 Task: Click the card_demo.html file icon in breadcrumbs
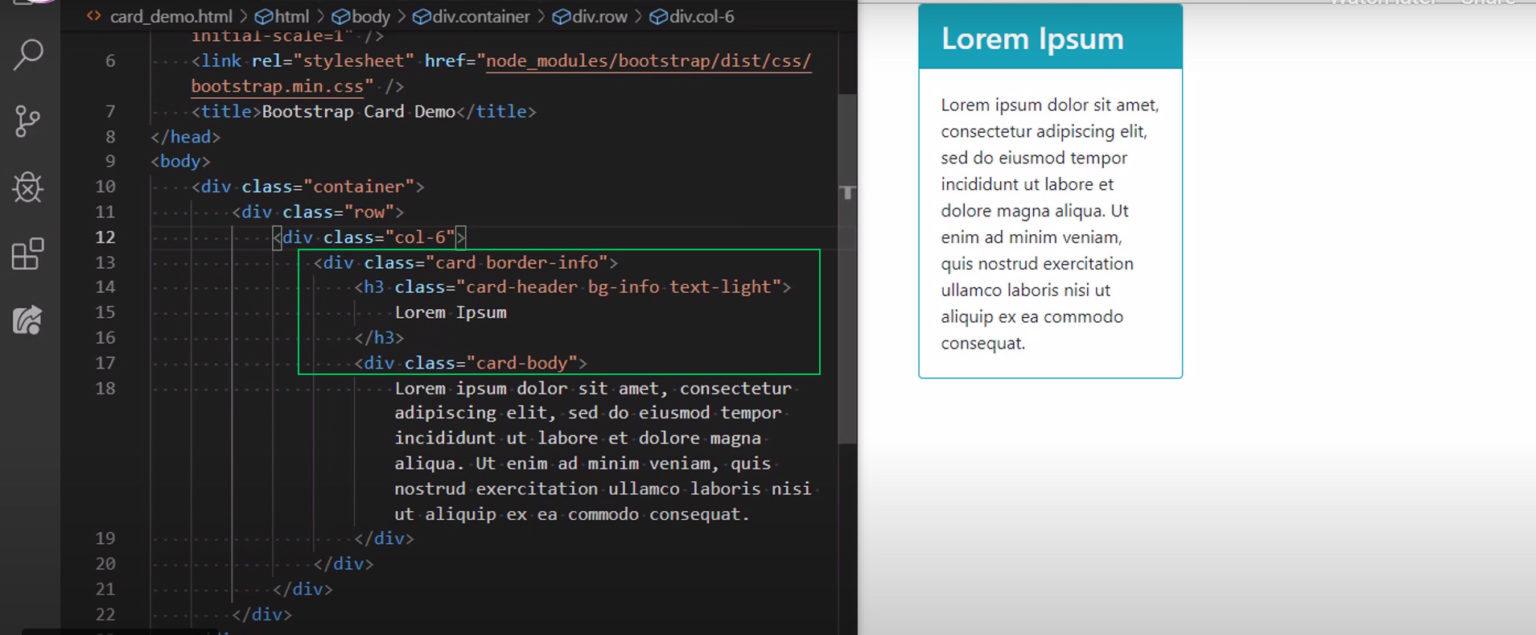pos(94,16)
